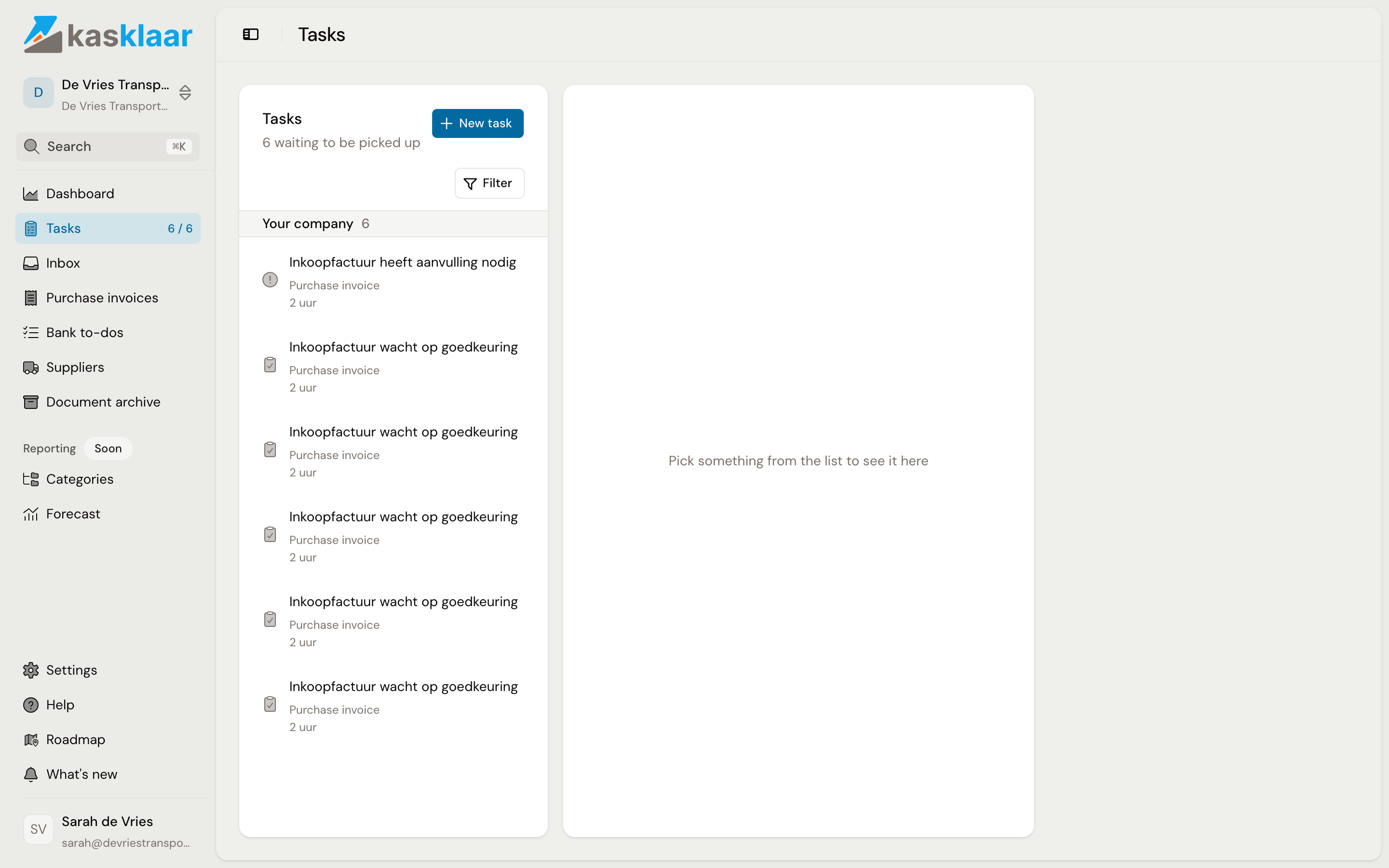Click the Suppliers truck icon
Image resolution: width=1389 pixels, height=868 pixels.
(31, 367)
